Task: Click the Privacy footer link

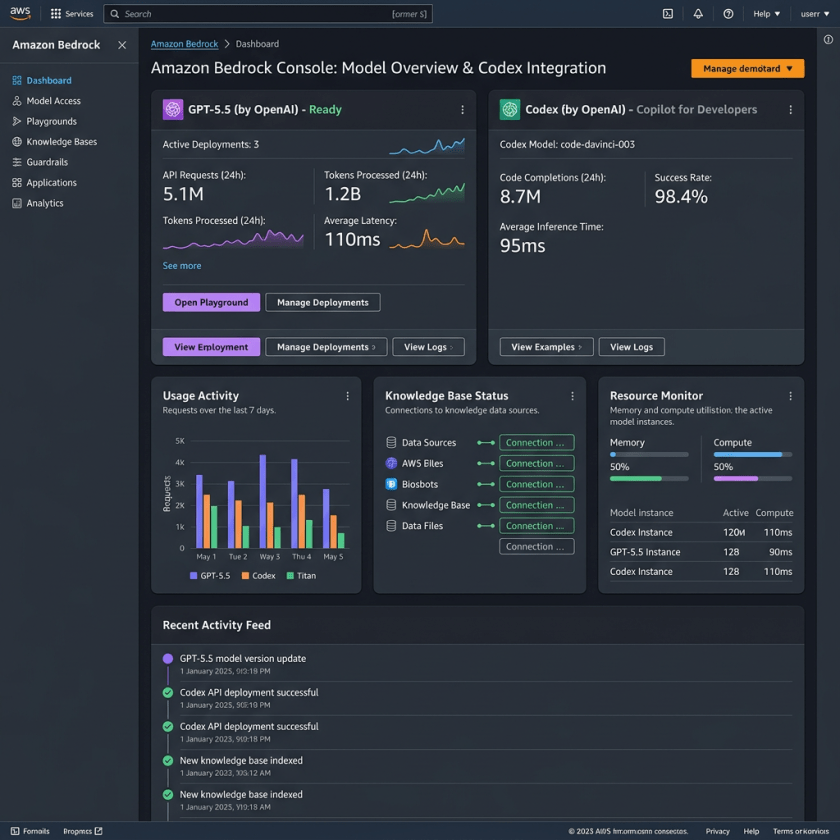Action: (717, 831)
